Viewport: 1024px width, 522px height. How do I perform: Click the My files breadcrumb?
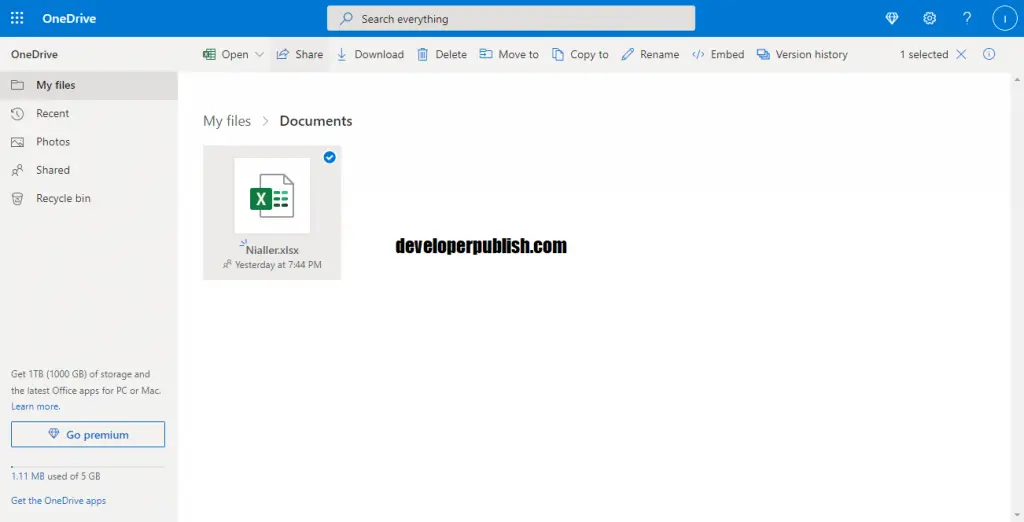227,121
